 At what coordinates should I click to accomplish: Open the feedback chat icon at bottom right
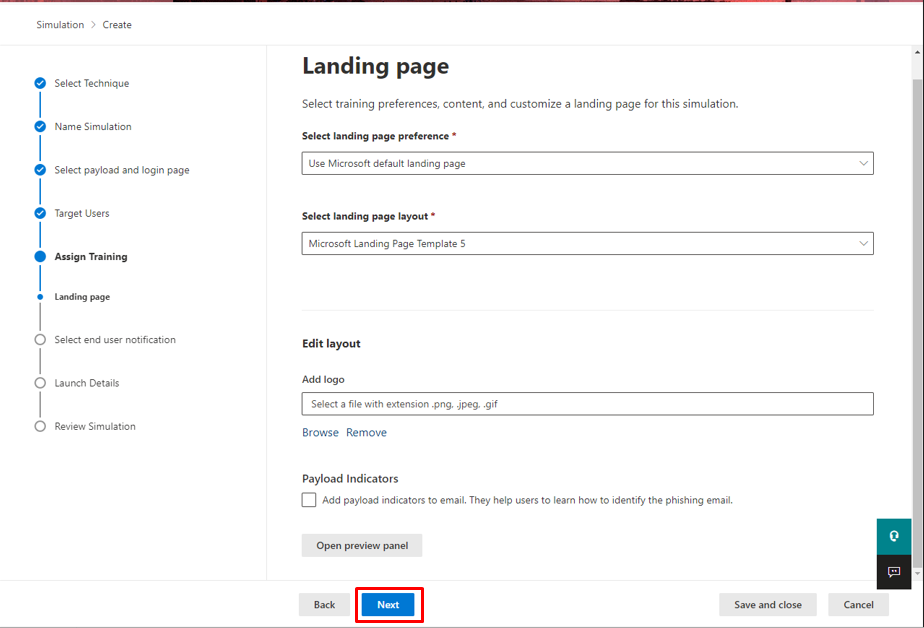pyautogui.click(x=893, y=572)
